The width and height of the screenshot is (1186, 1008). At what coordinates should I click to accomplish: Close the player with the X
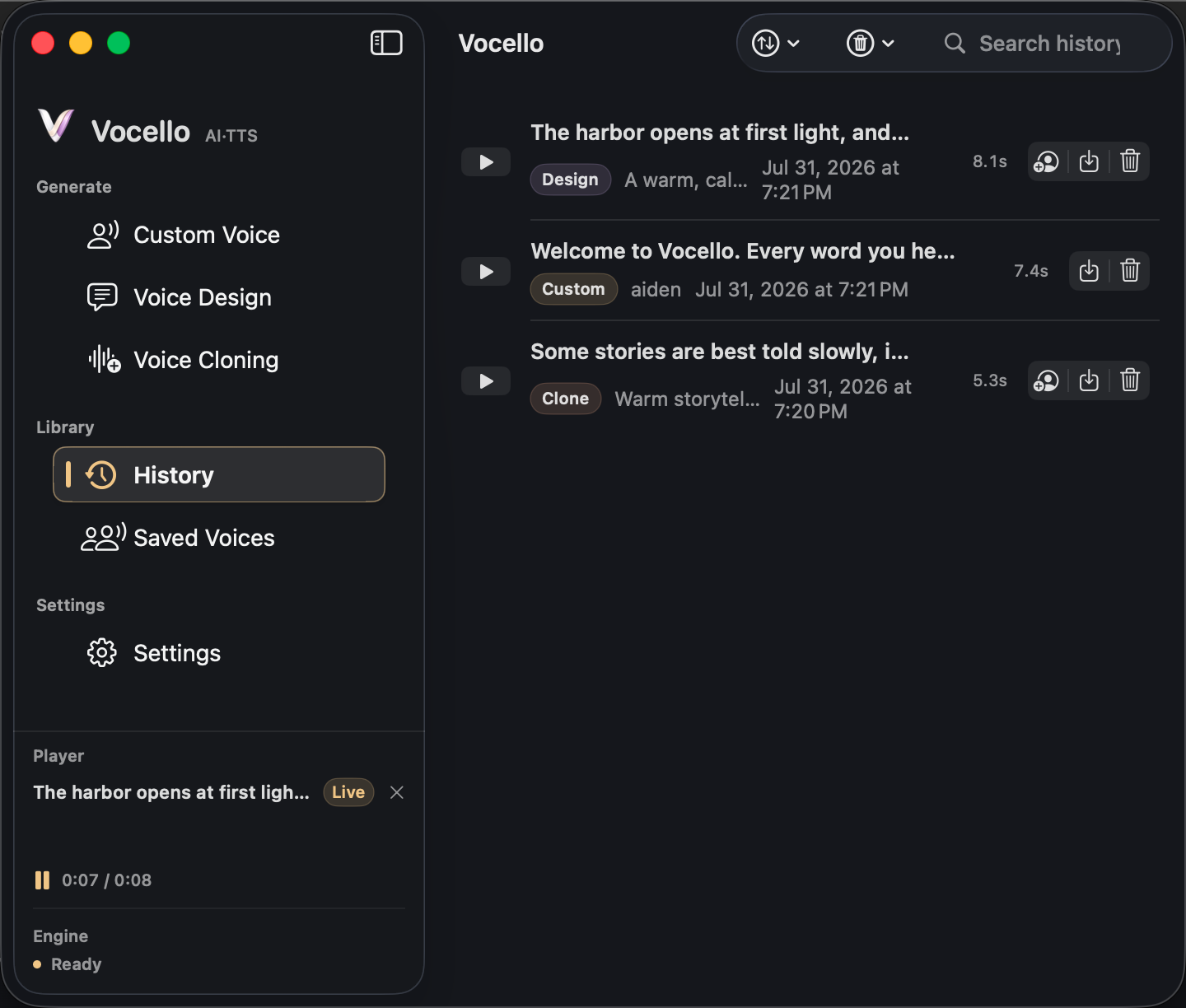397,792
